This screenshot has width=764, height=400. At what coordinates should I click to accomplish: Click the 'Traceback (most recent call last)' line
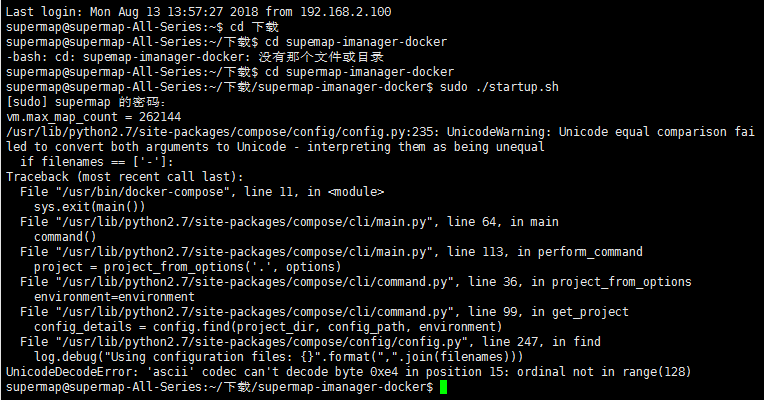pyautogui.click(x=124, y=177)
